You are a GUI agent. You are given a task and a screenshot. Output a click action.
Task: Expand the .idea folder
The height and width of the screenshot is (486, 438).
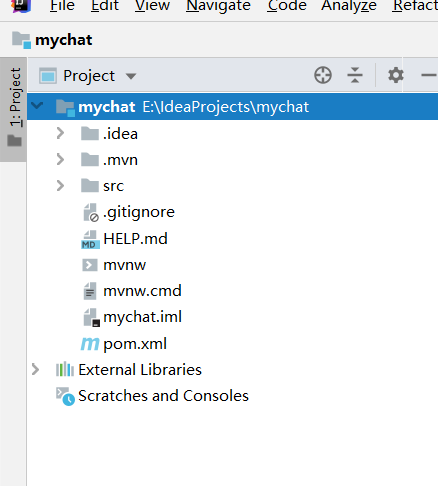[x=60, y=133]
